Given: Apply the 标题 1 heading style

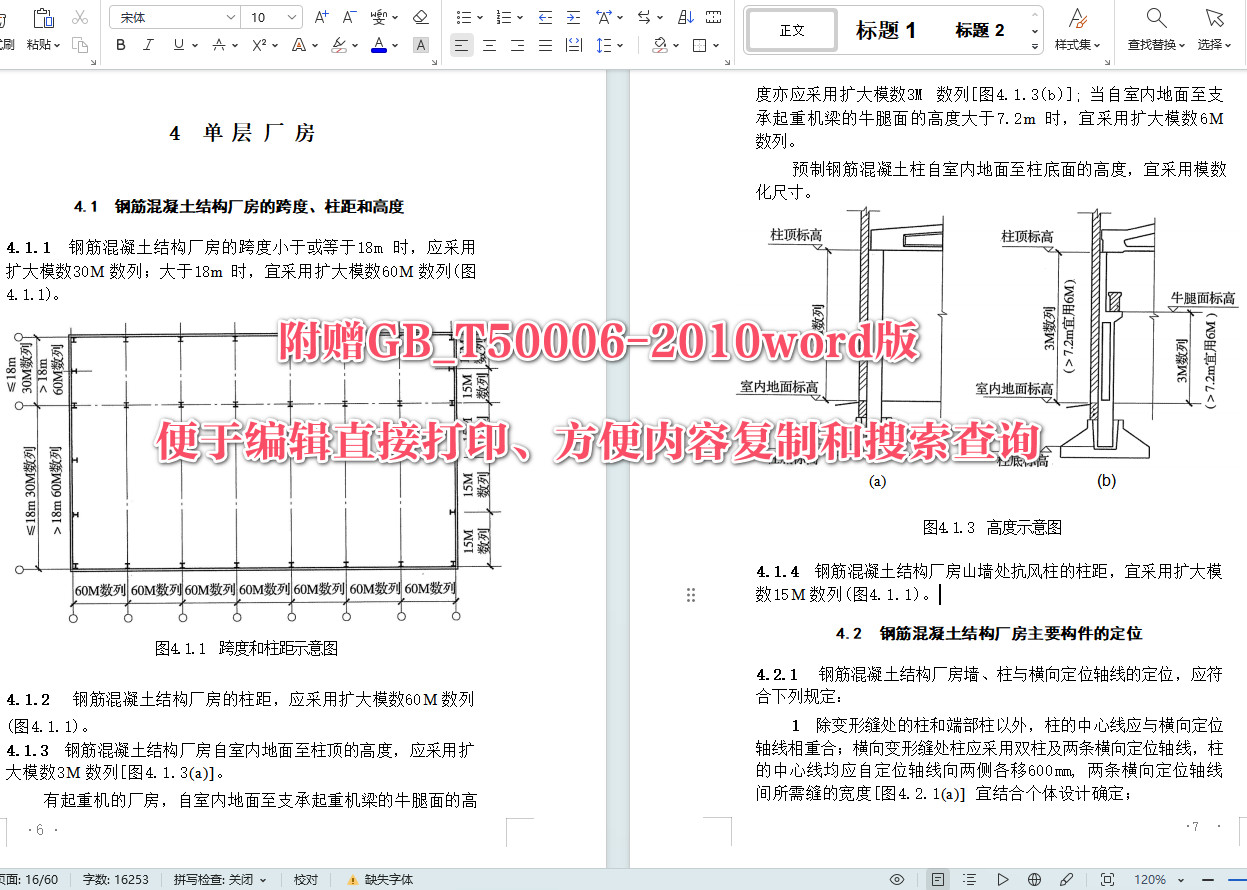Looking at the screenshot, I should (887, 30).
